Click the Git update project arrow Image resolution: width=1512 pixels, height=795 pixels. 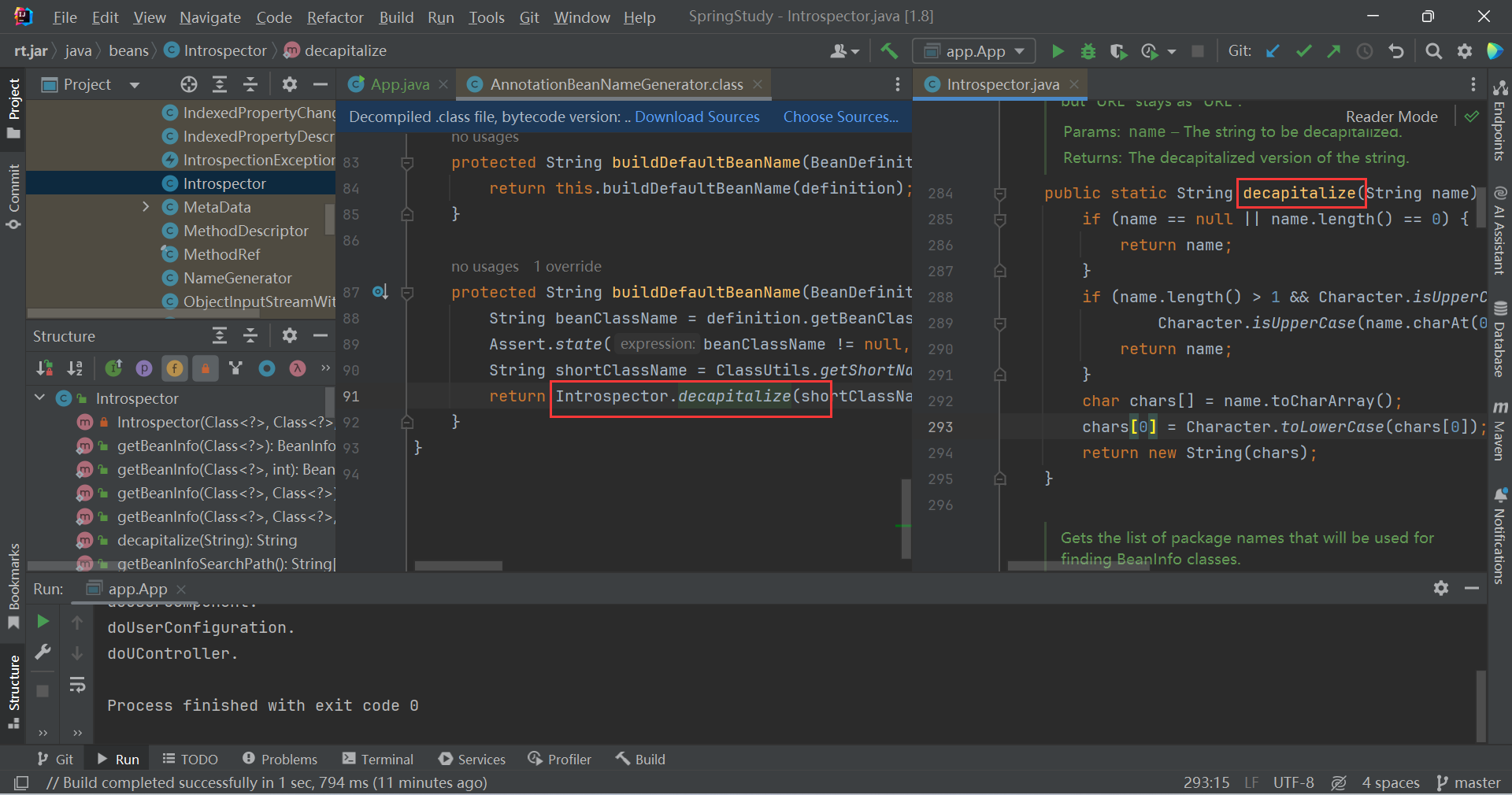coord(1273,51)
